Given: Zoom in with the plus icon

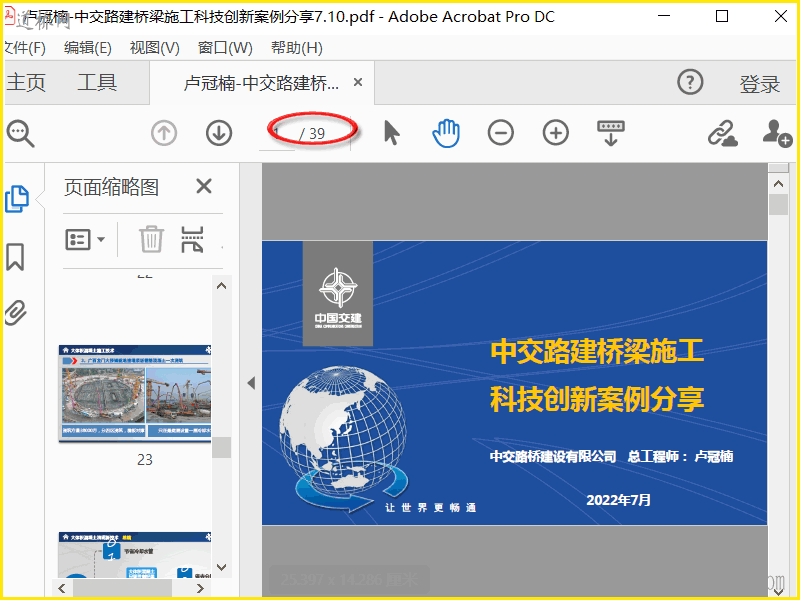Looking at the screenshot, I should click(556, 133).
